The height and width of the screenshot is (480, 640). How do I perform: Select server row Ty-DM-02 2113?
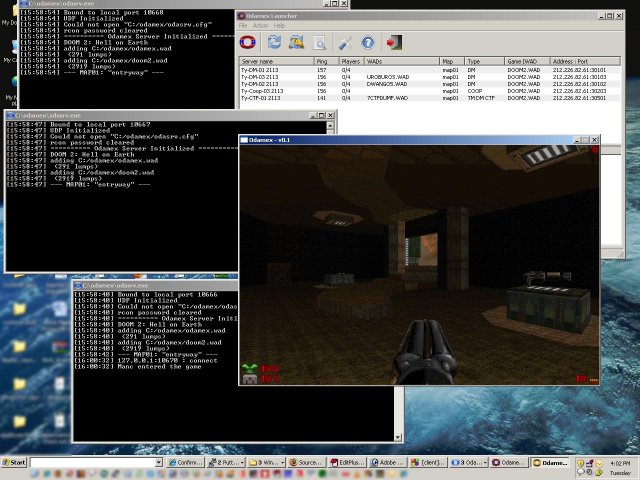click(x=430, y=84)
